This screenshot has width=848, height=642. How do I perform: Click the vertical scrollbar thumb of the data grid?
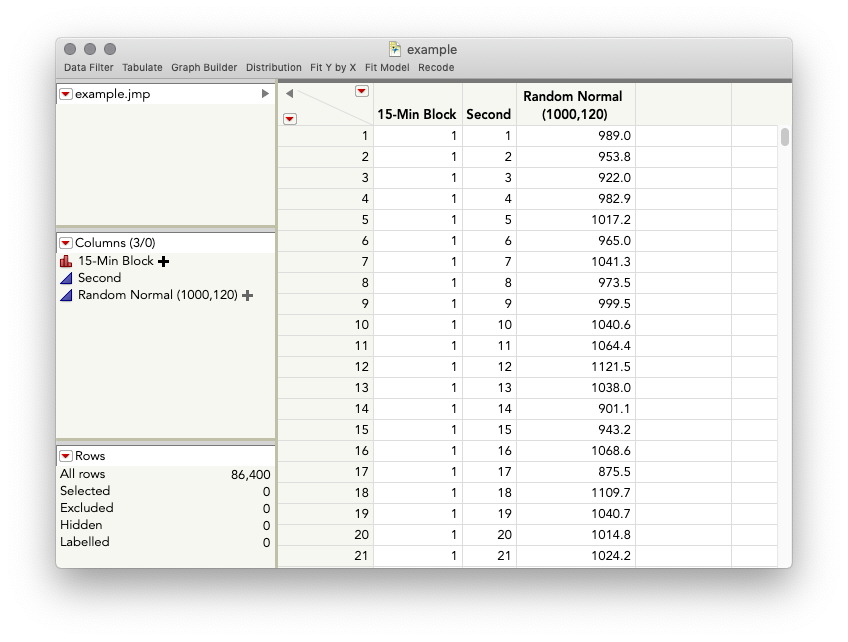coord(785,137)
